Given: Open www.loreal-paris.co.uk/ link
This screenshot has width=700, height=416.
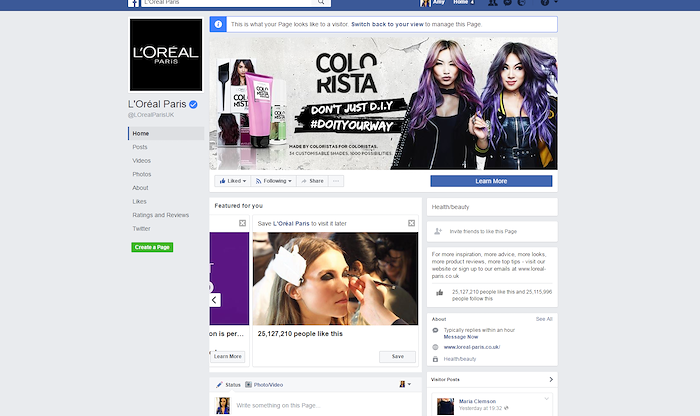Looking at the screenshot, I should [472, 347].
